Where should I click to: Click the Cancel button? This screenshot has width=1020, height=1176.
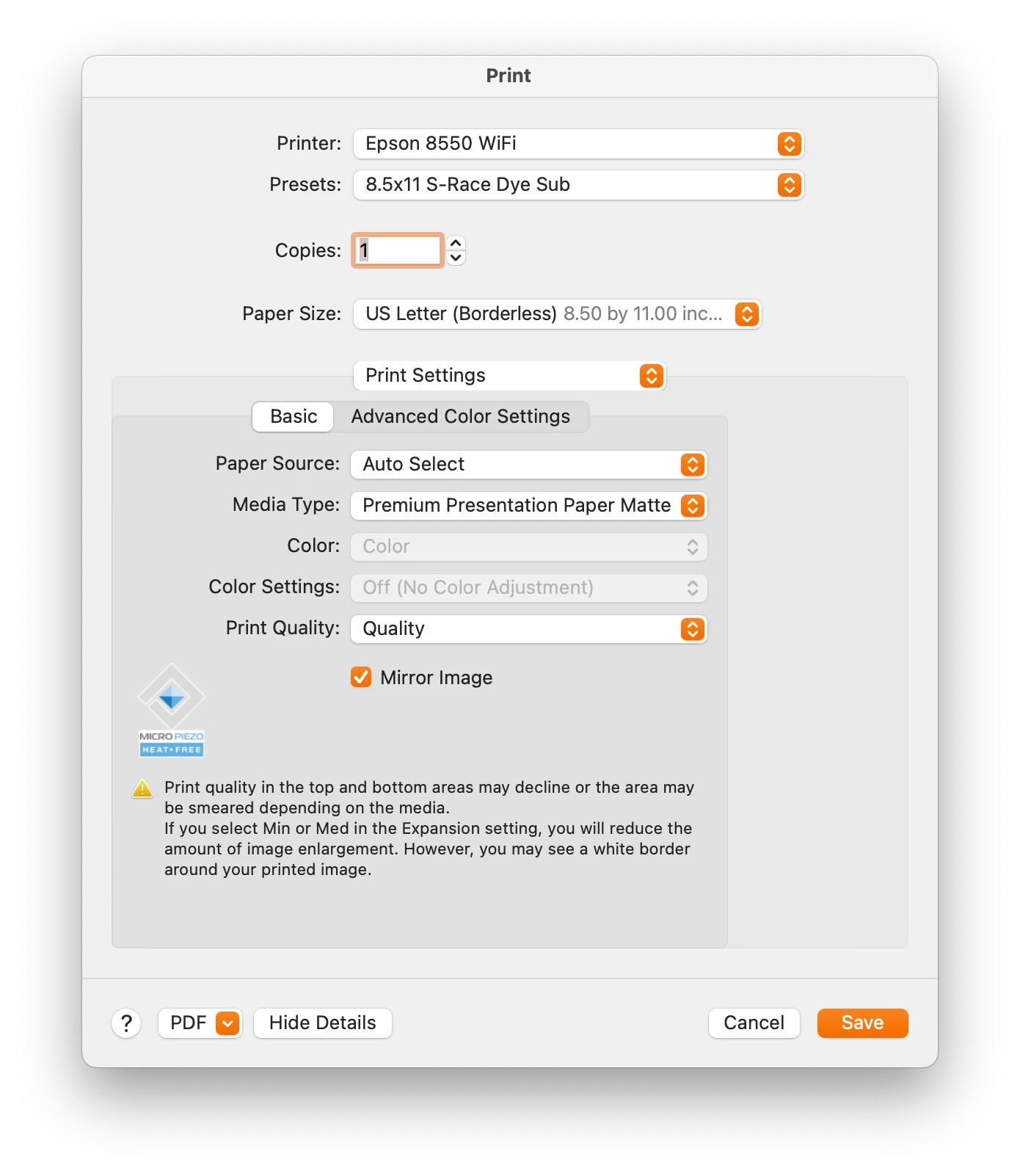click(754, 1023)
